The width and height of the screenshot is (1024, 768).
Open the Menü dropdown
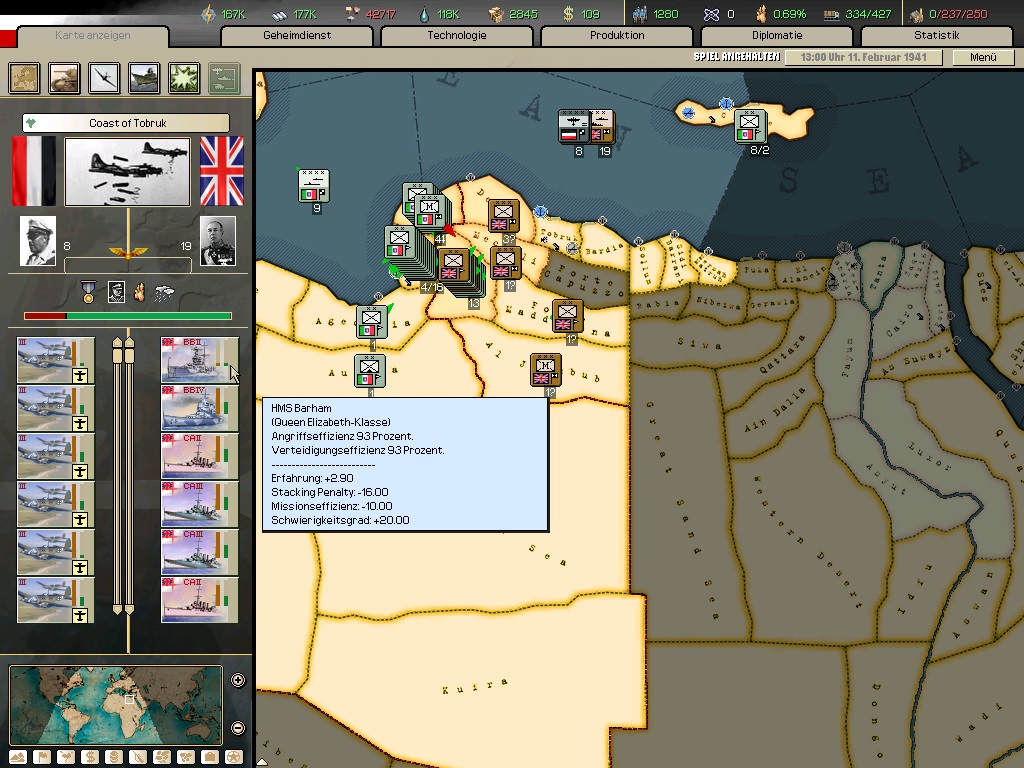[x=983, y=57]
